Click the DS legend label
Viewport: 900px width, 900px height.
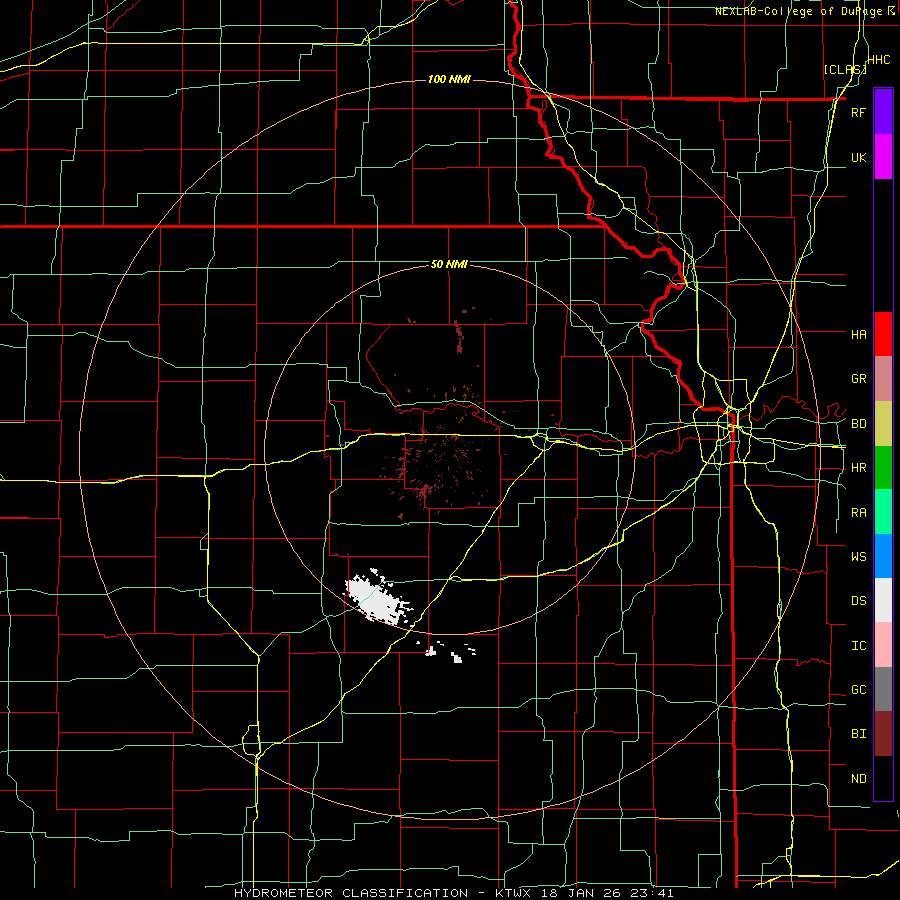click(858, 601)
